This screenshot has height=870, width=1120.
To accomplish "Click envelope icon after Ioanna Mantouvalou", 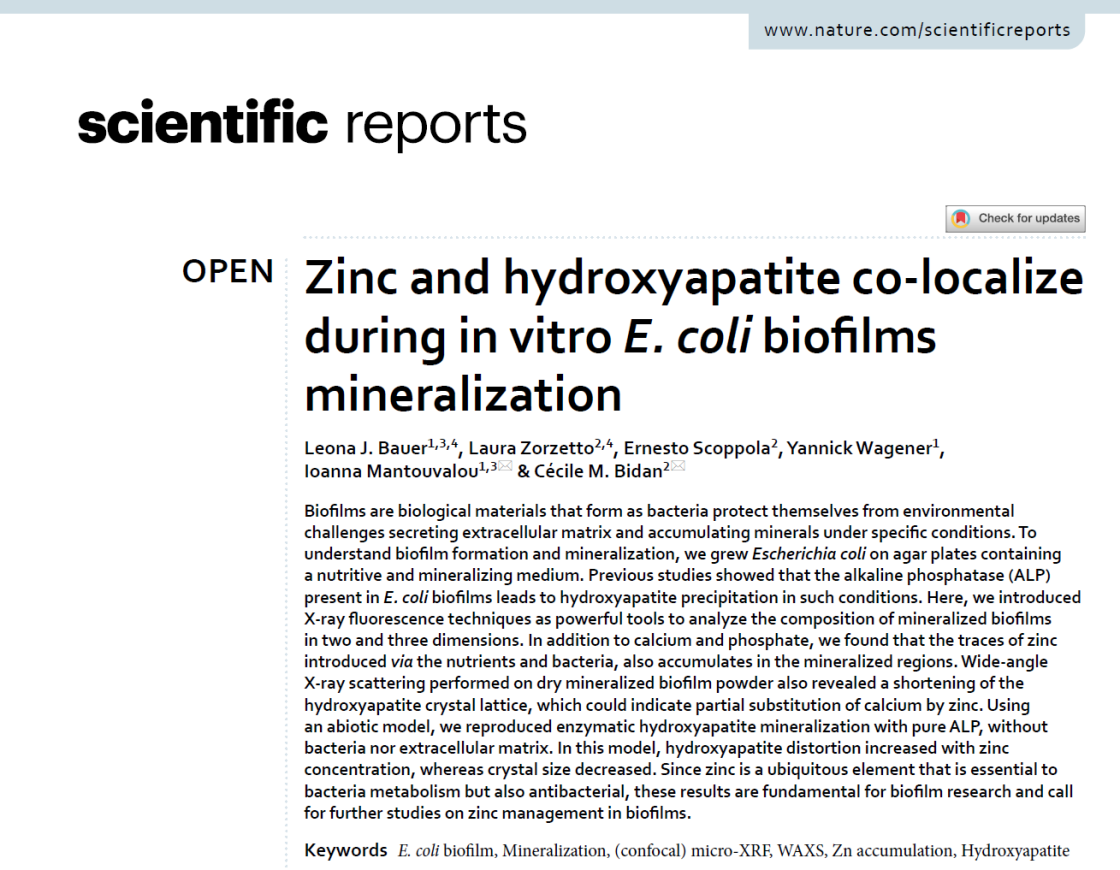I will [x=505, y=468].
